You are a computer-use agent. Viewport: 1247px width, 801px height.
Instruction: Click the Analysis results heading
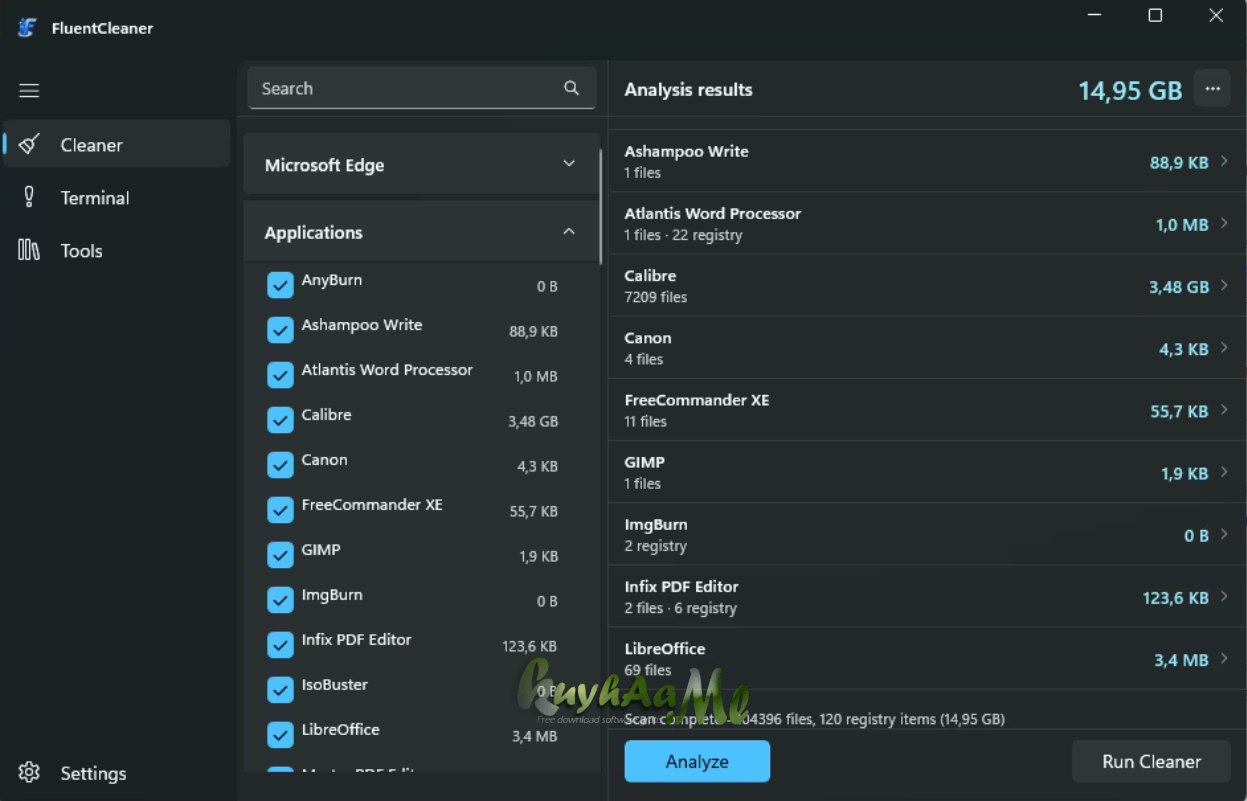pyautogui.click(x=688, y=89)
